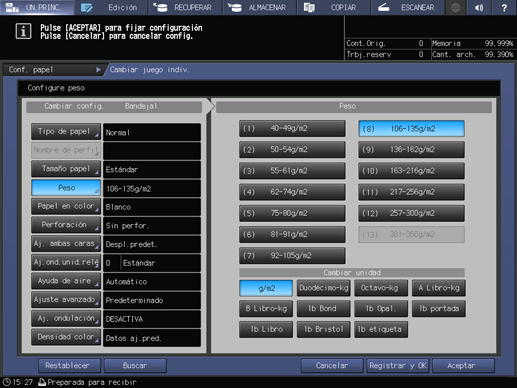Choose the lb Libro unit
Viewport: 517px width, 388px height.
click(266, 329)
